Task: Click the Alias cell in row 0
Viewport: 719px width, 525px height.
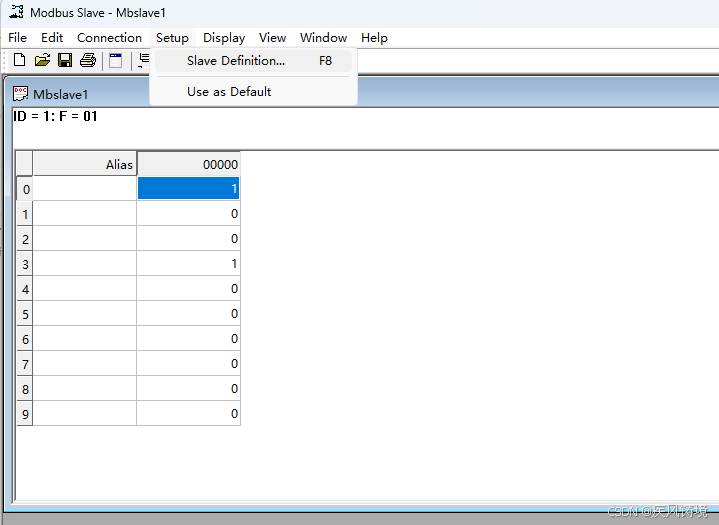Action: pyautogui.click(x=85, y=188)
